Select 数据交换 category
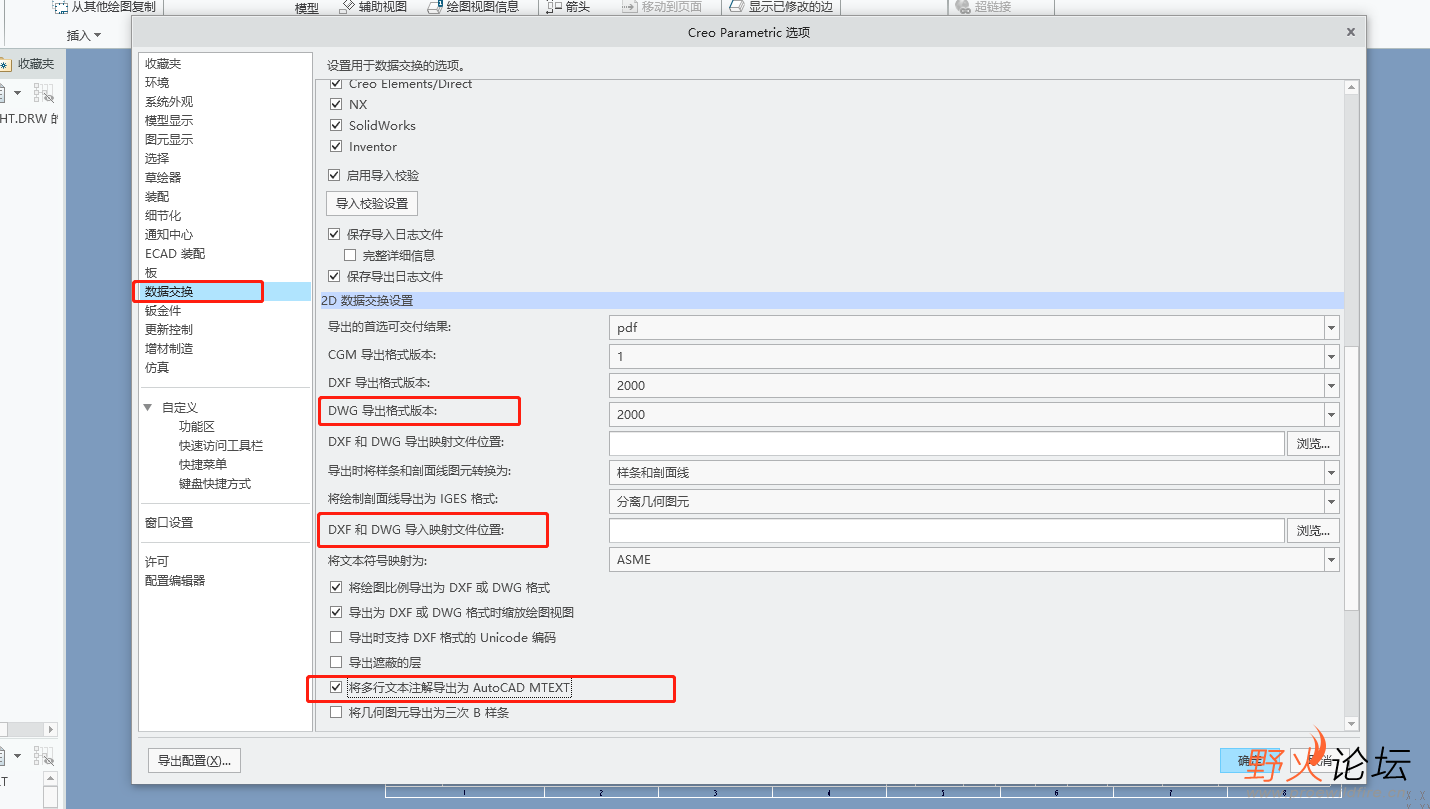 click(169, 291)
